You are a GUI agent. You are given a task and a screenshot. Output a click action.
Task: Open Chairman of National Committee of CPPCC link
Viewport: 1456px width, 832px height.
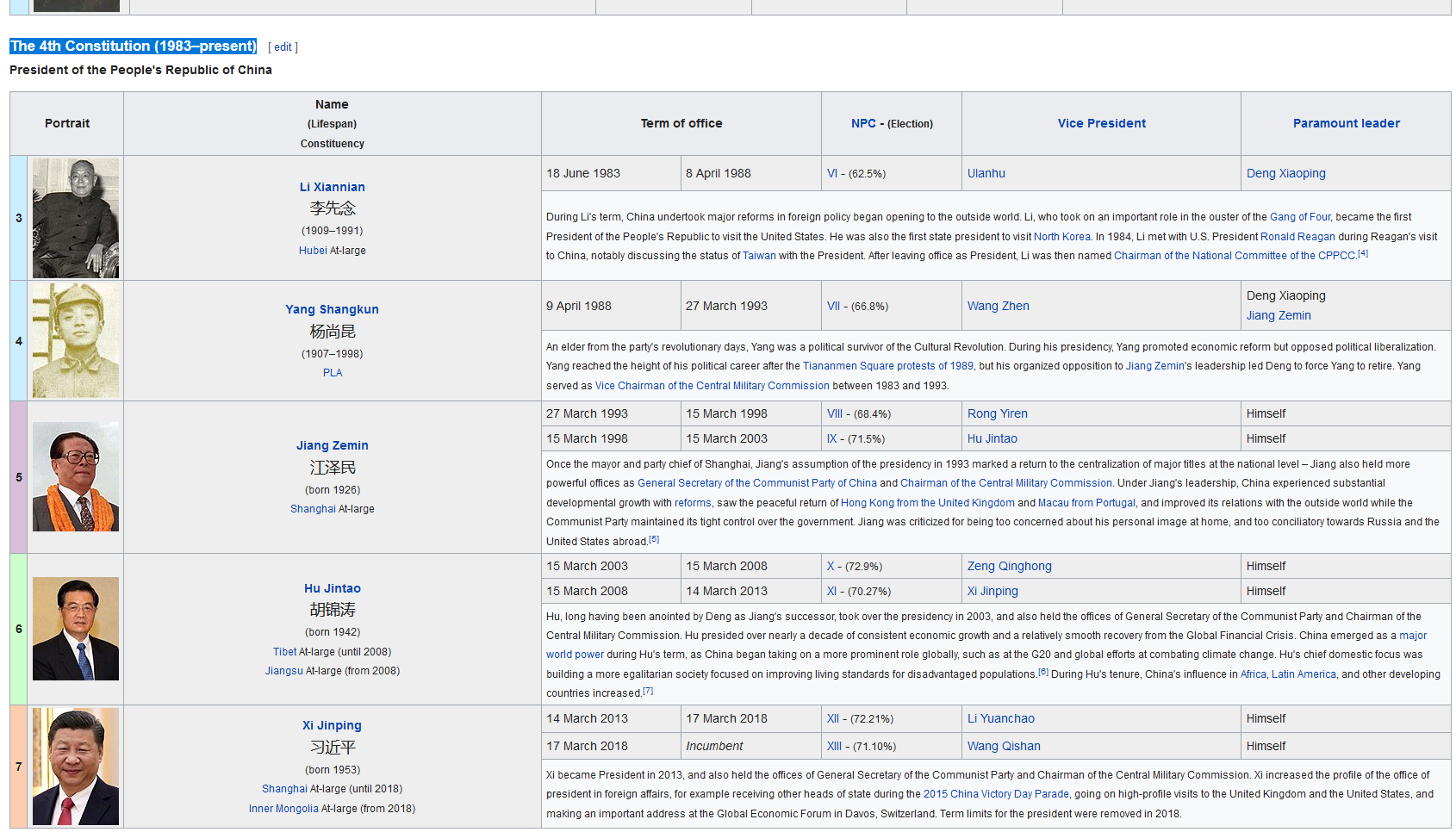1235,256
